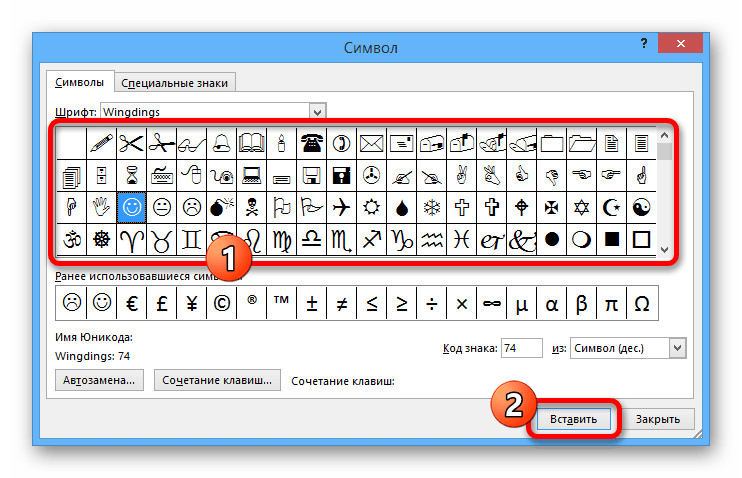Pick the not-equal sign from recently used
742x478 pixels.
(x=341, y=303)
